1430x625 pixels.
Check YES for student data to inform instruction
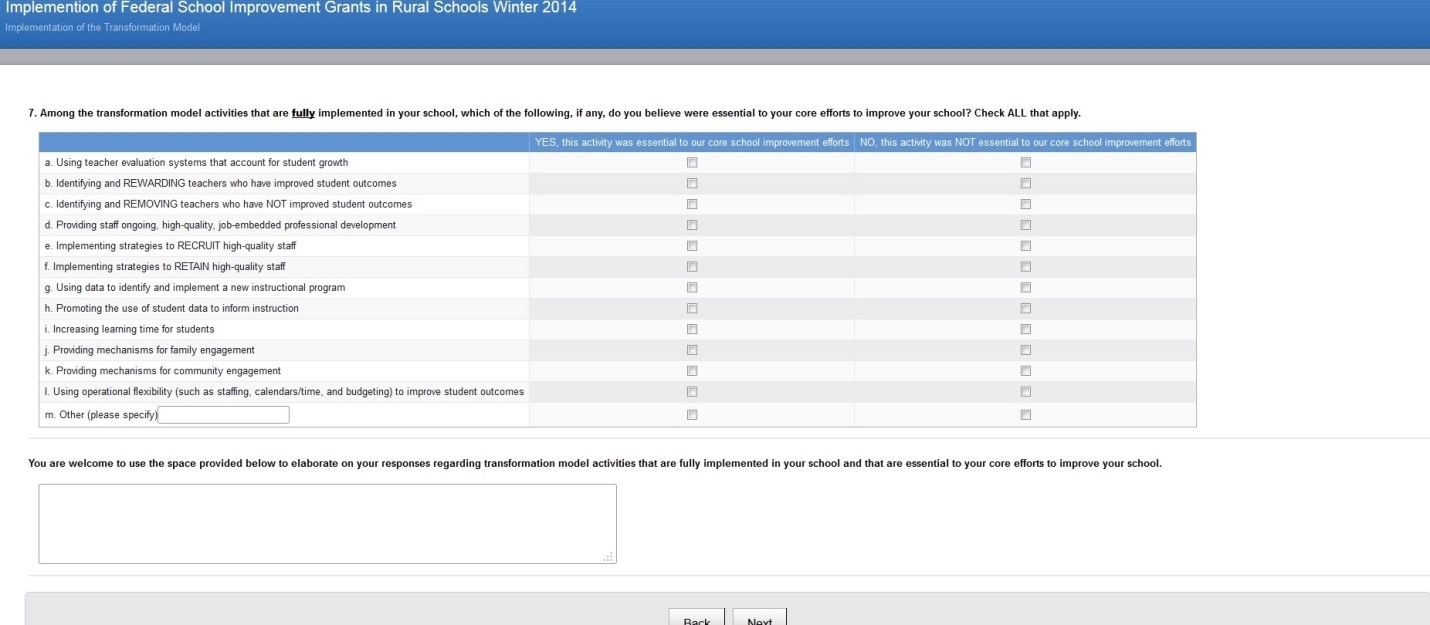coord(692,308)
